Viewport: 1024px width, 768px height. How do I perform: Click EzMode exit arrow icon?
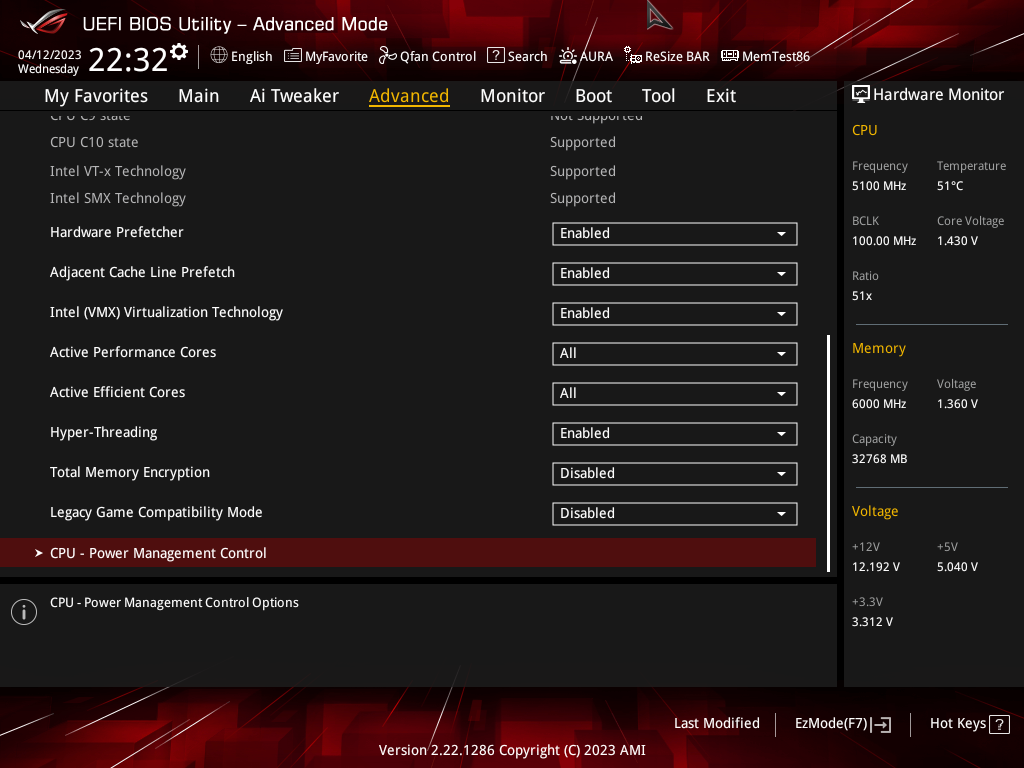tap(881, 724)
